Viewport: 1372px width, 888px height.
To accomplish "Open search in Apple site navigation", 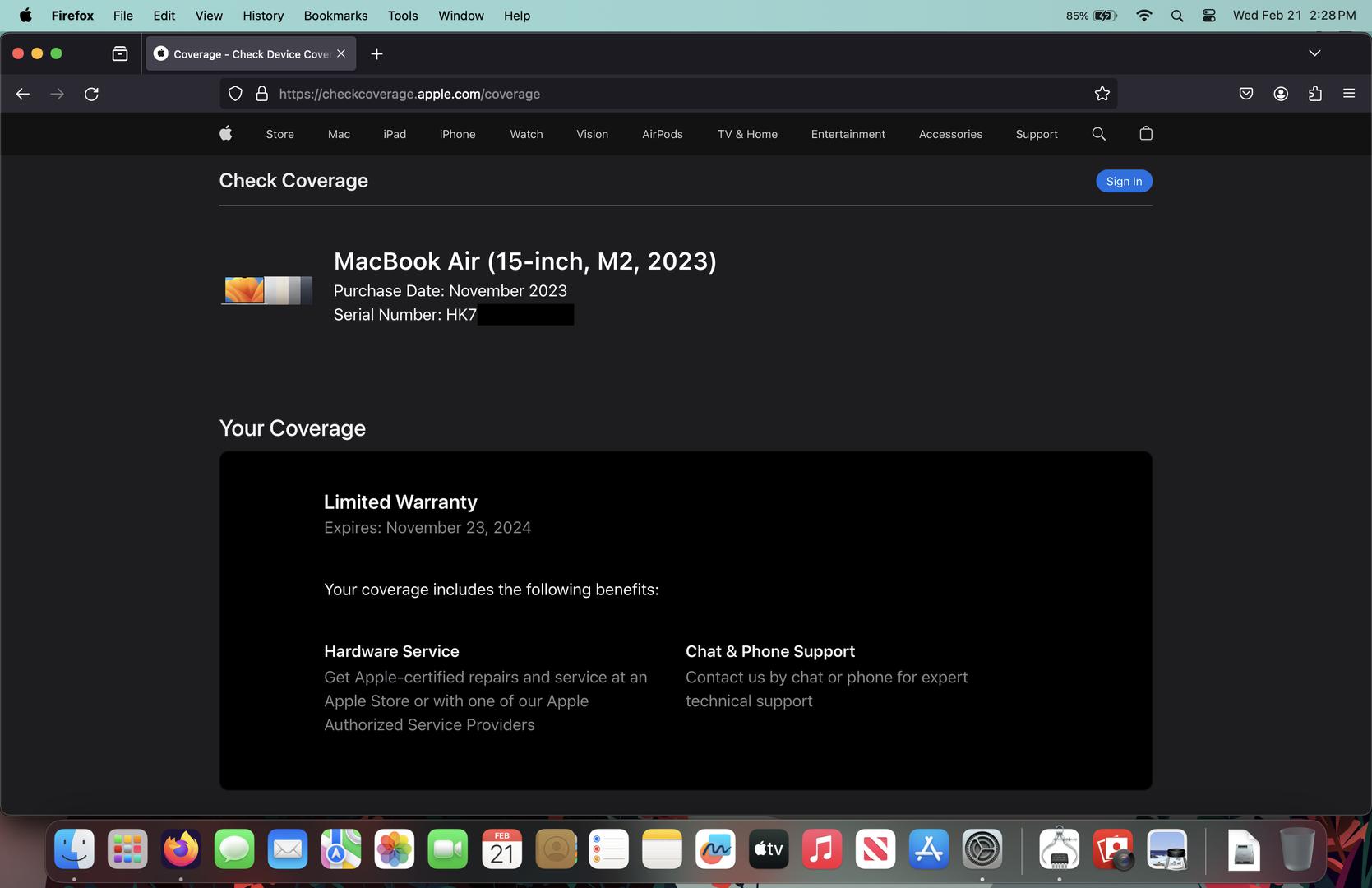I will point(1098,133).
